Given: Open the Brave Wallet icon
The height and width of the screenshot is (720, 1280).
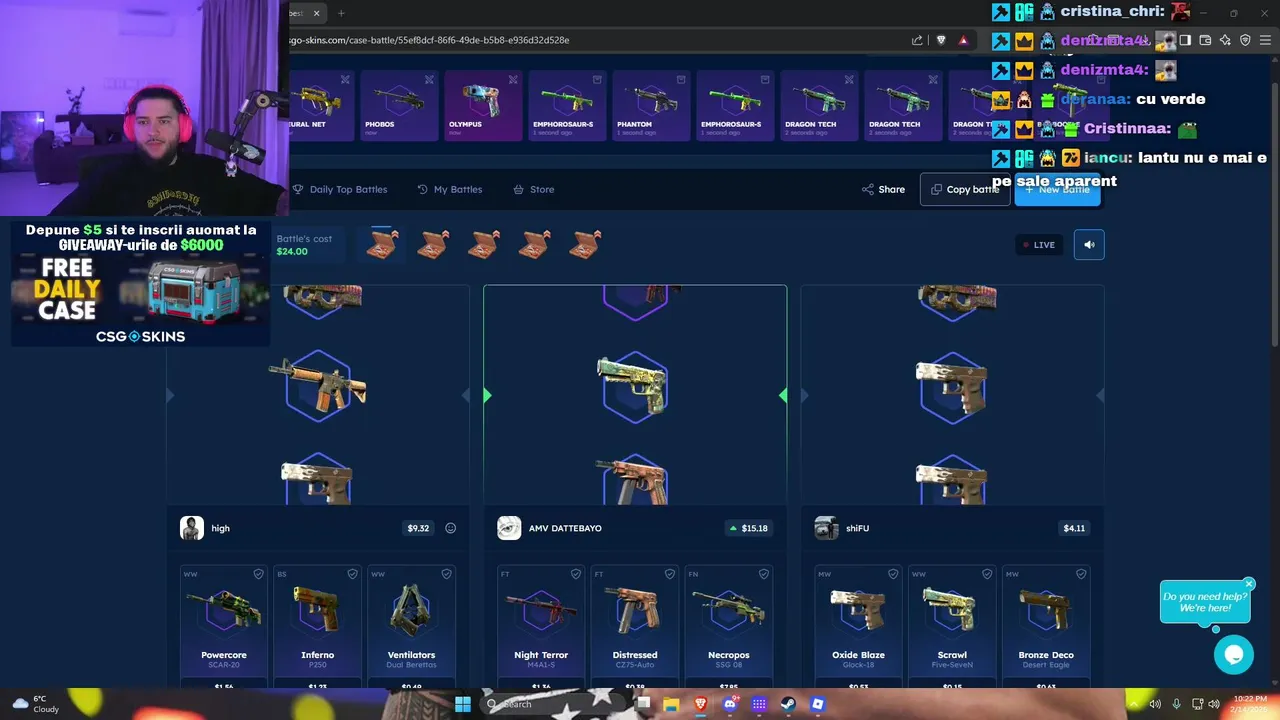Looking at the screenshot, I should click(x=1205, y=40).
